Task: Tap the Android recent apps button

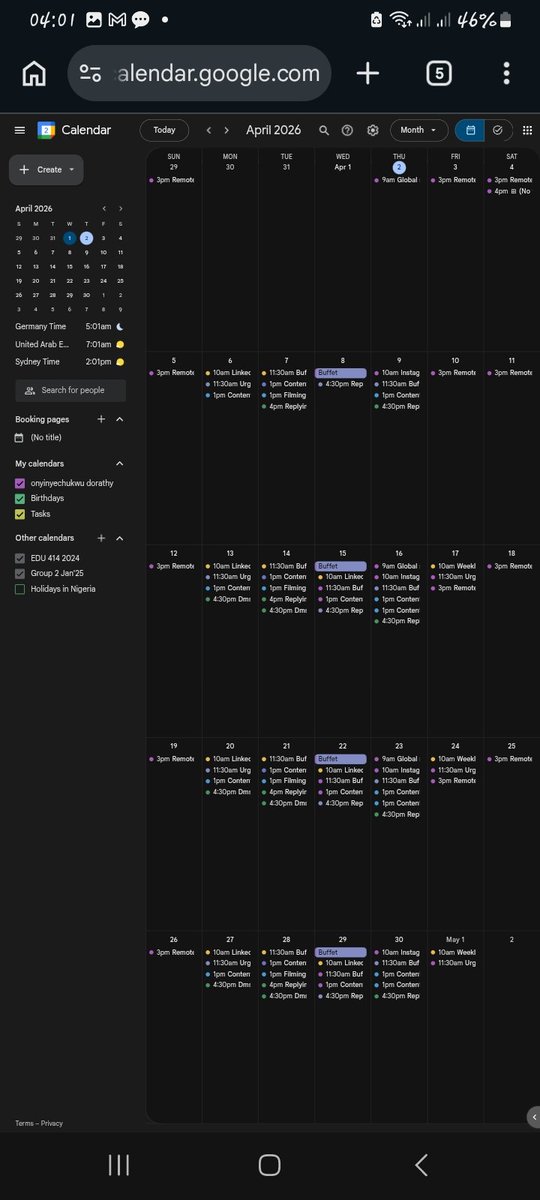Action: pos(118,1164)
